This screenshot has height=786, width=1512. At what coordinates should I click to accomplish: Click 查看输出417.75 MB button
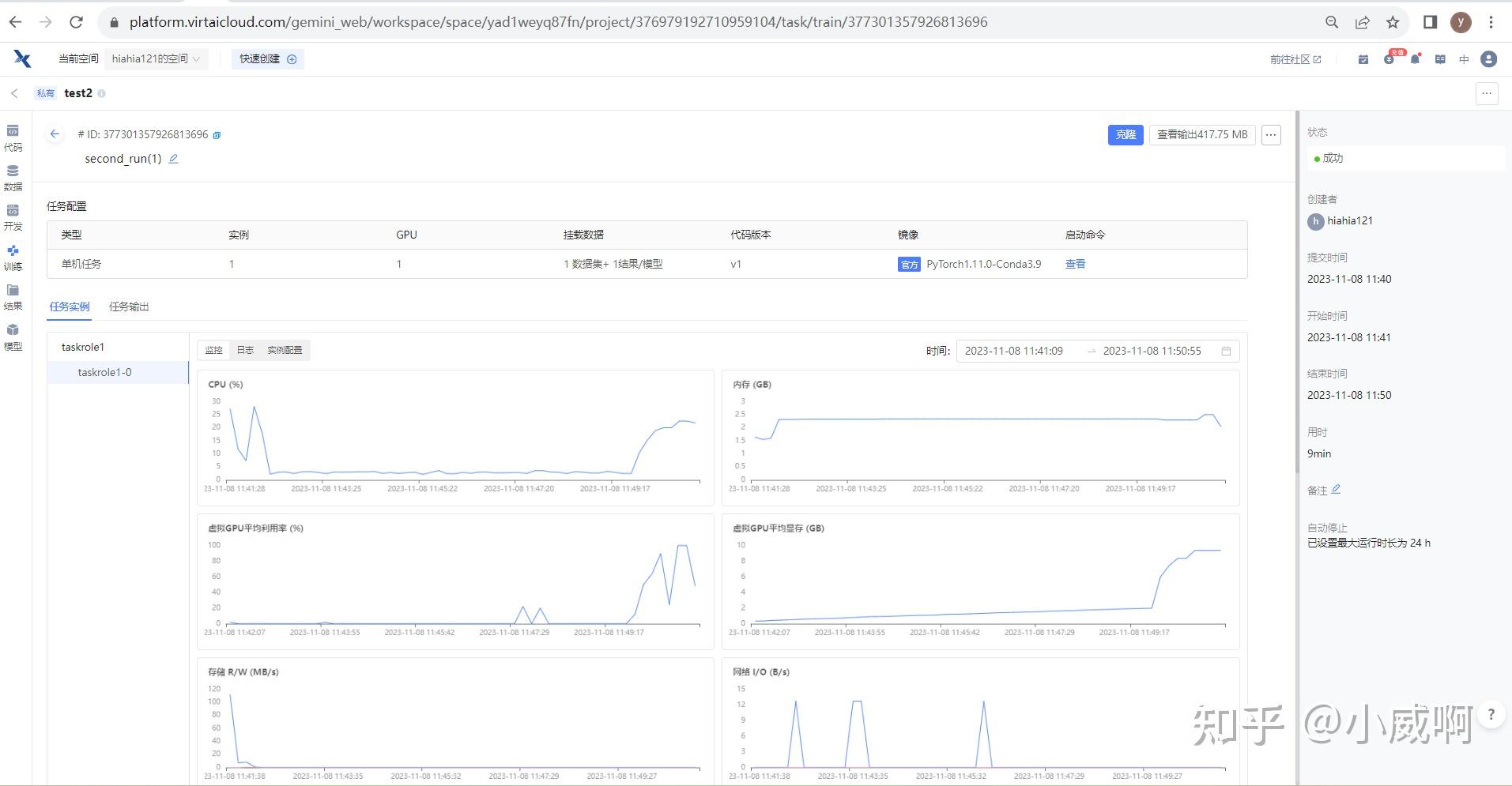pos(1202,135)
